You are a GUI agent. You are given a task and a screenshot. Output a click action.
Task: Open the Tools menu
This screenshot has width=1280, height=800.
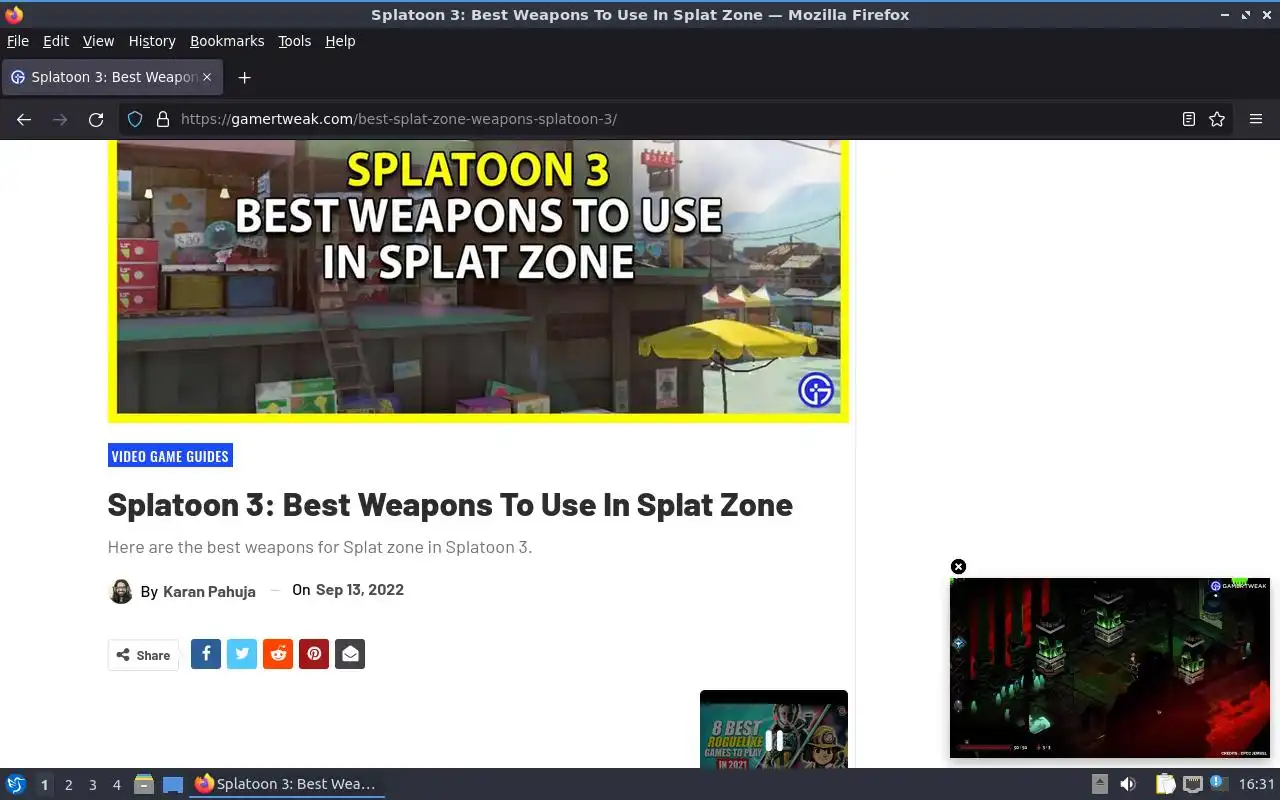[x=295, y=41]
